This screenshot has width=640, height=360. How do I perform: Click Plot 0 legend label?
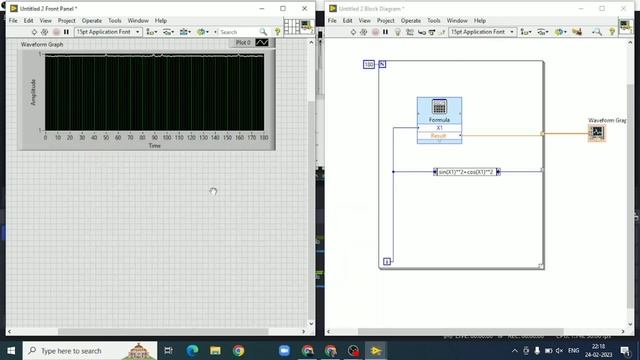(243, 42)
